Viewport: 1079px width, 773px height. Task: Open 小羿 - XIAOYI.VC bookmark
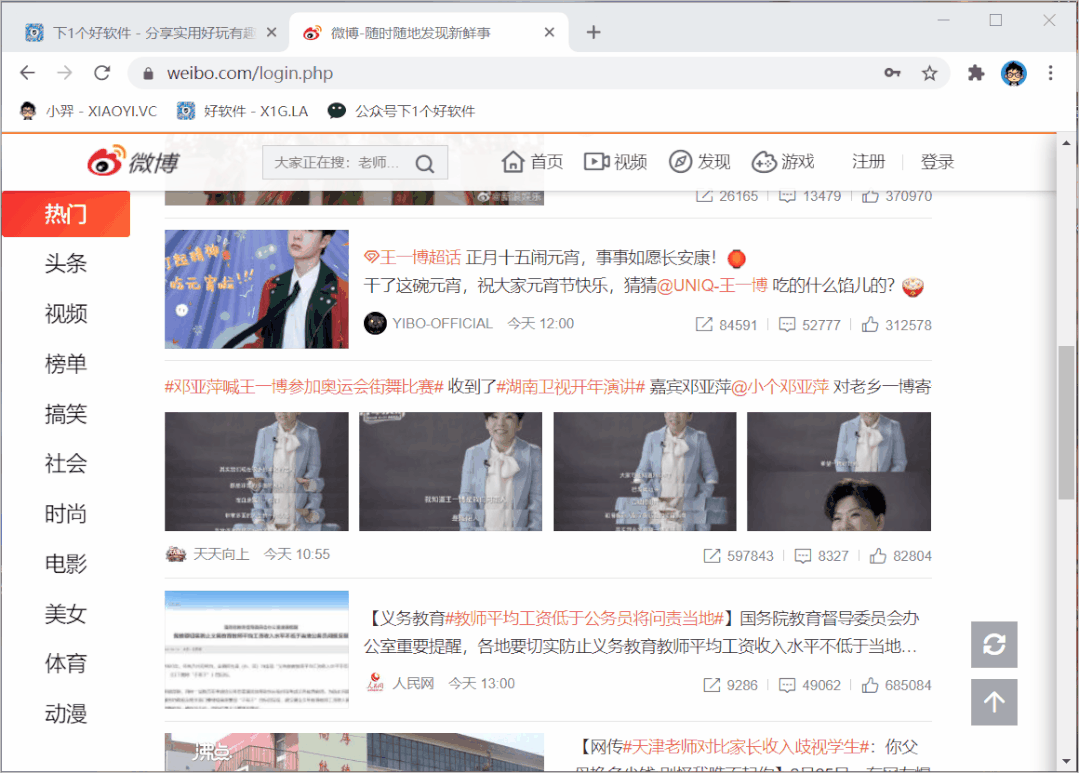click(89, 111)
